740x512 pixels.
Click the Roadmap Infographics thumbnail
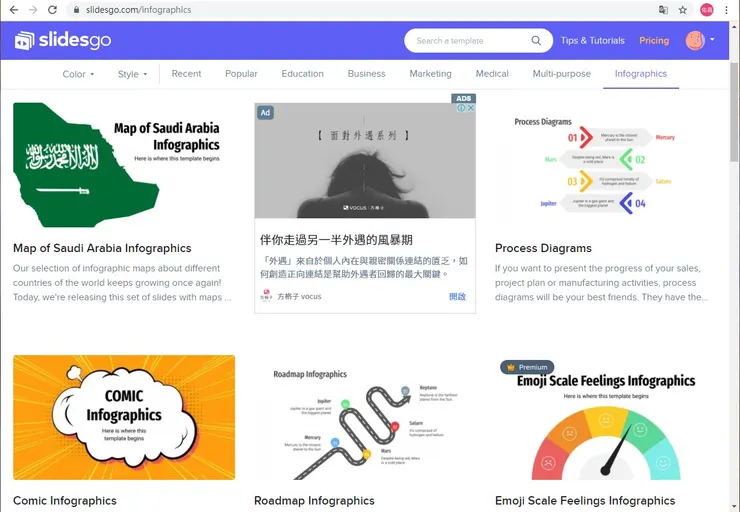(x=365, y=417)
